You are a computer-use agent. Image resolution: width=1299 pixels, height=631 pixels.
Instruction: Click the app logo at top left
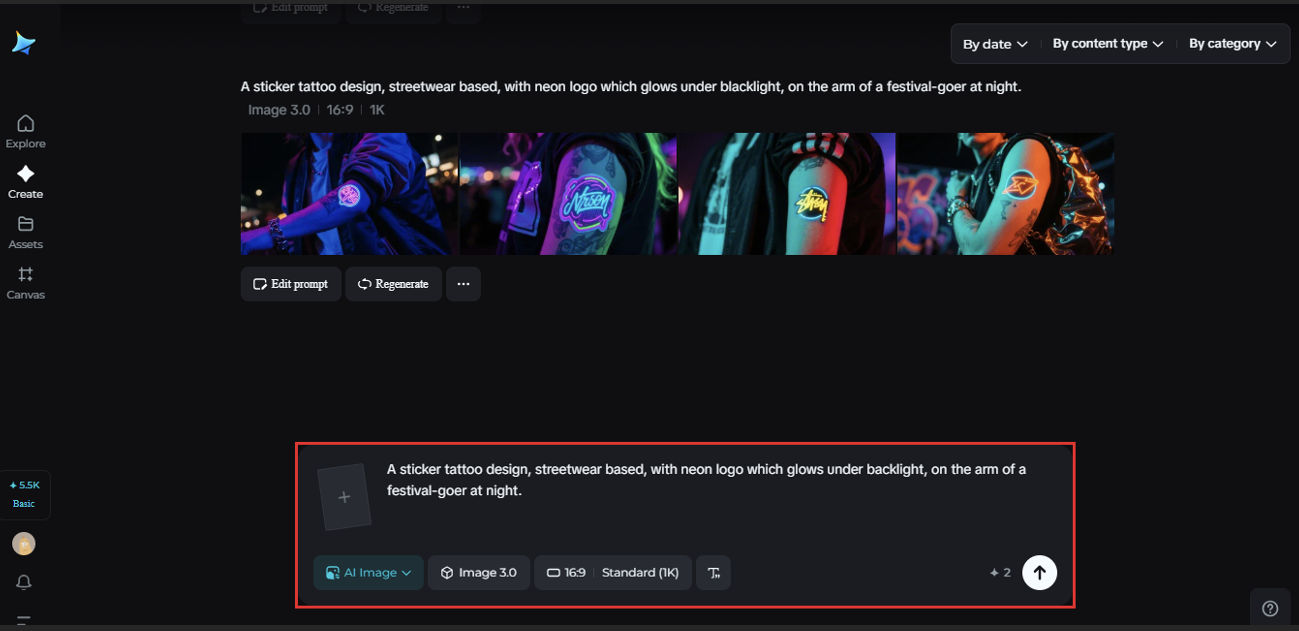pos(24,43)
